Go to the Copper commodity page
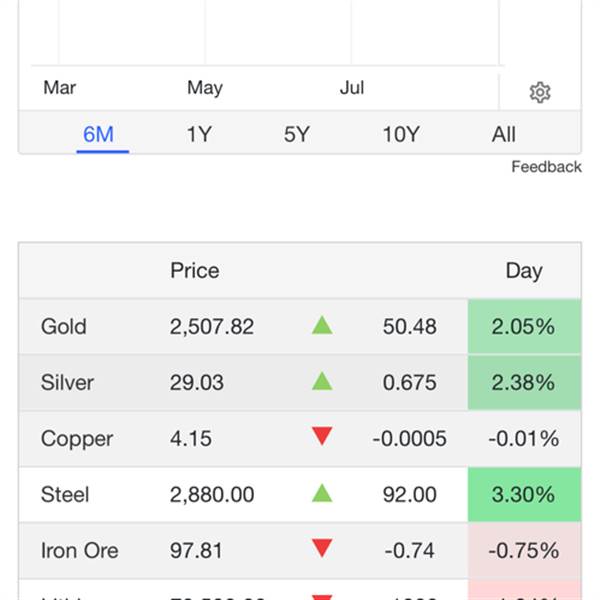600x600 pixels. (77, 438)
